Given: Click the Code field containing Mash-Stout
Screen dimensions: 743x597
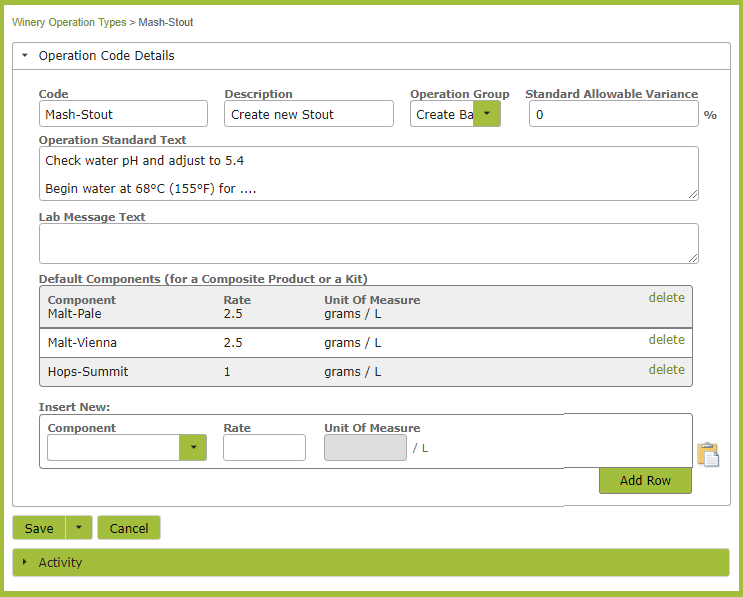Looking at the screenshot, I should click(x=123, y=114).
